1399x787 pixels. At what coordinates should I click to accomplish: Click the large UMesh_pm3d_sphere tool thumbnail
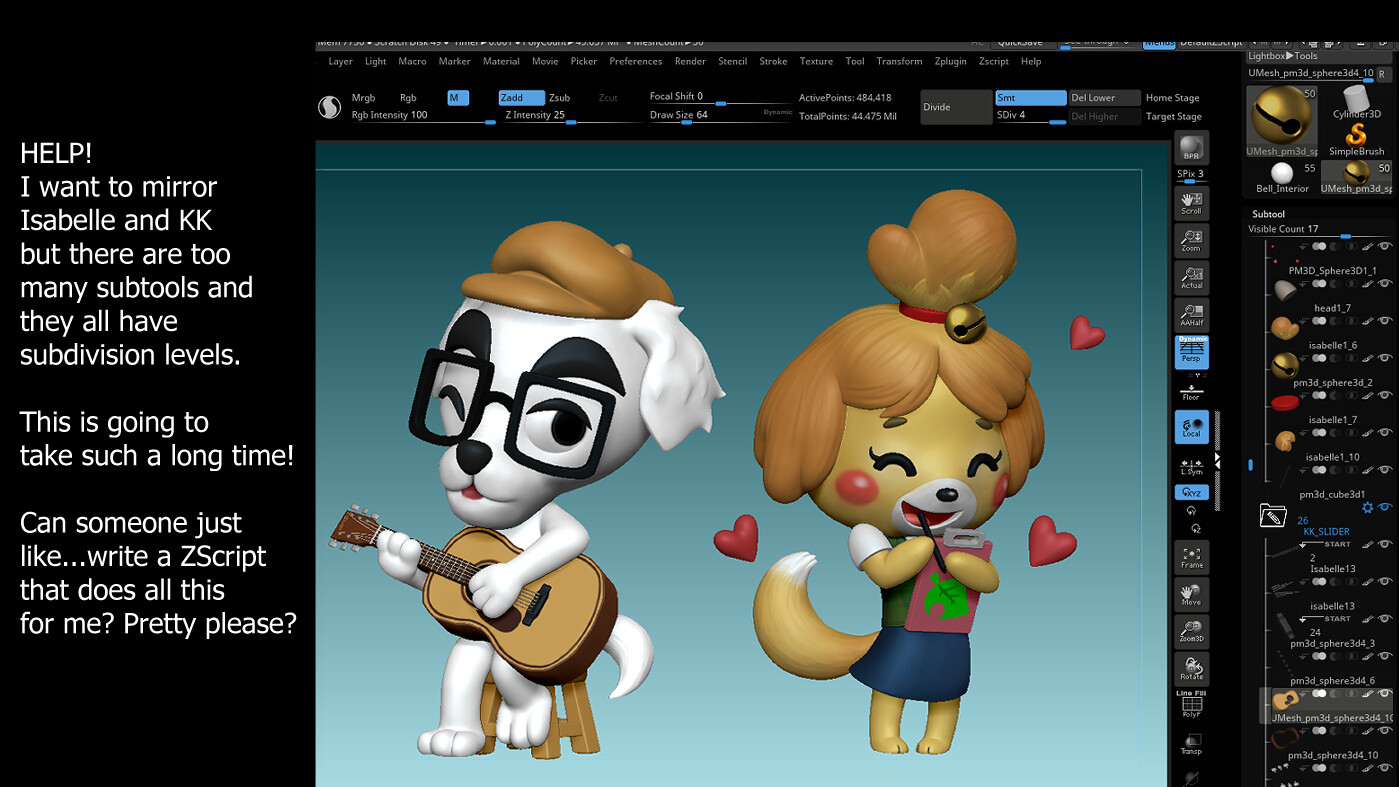[1282, 121]
